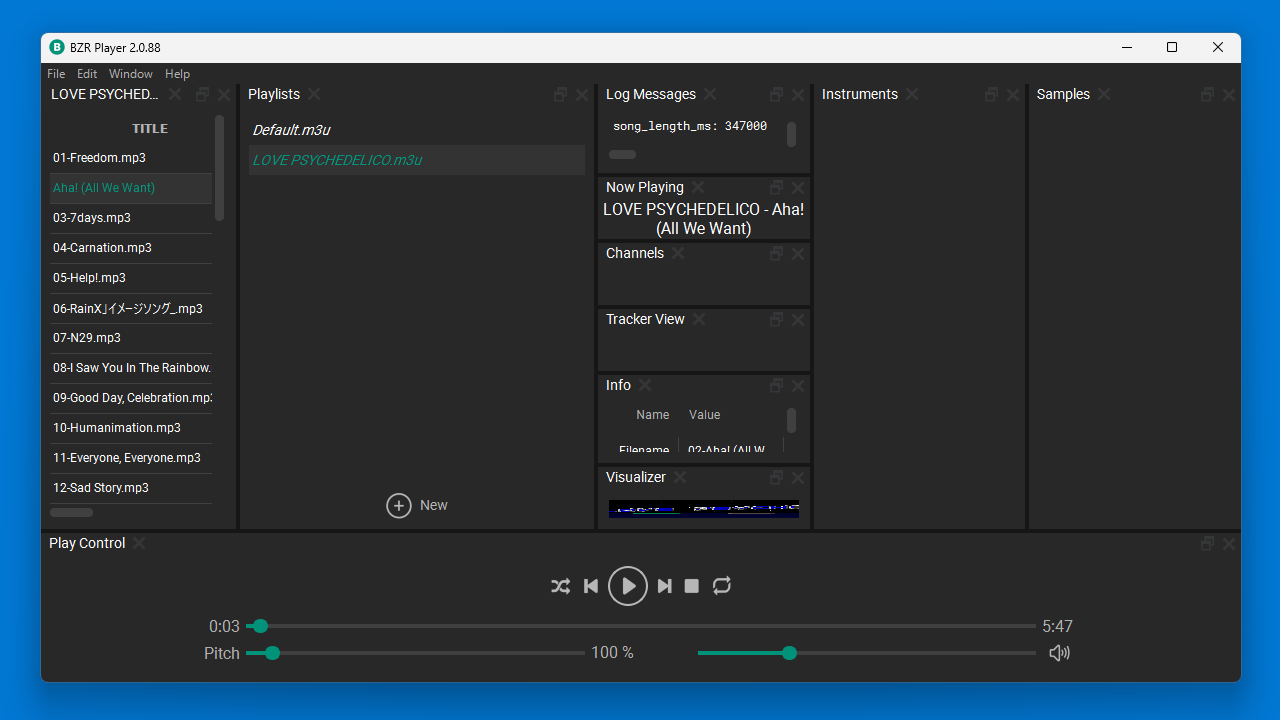This screenshot has height=720, width=1280.
Task: Open the File menu
Action: 56,74
